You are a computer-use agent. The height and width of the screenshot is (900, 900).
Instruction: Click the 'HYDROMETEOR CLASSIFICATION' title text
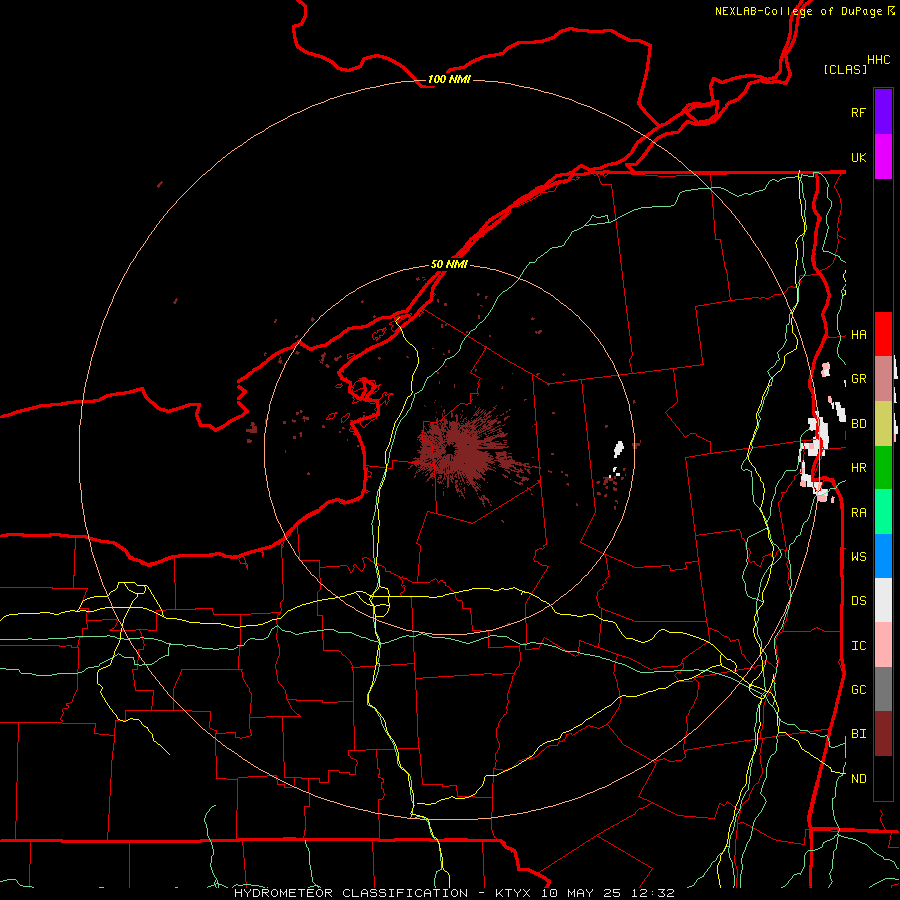(x=351, y=893)
